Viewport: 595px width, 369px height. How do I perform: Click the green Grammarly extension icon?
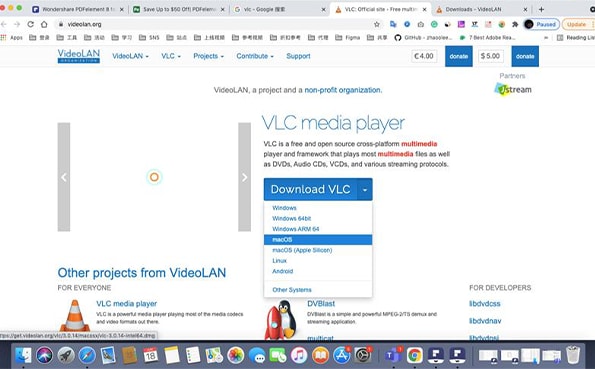point(434,24)
